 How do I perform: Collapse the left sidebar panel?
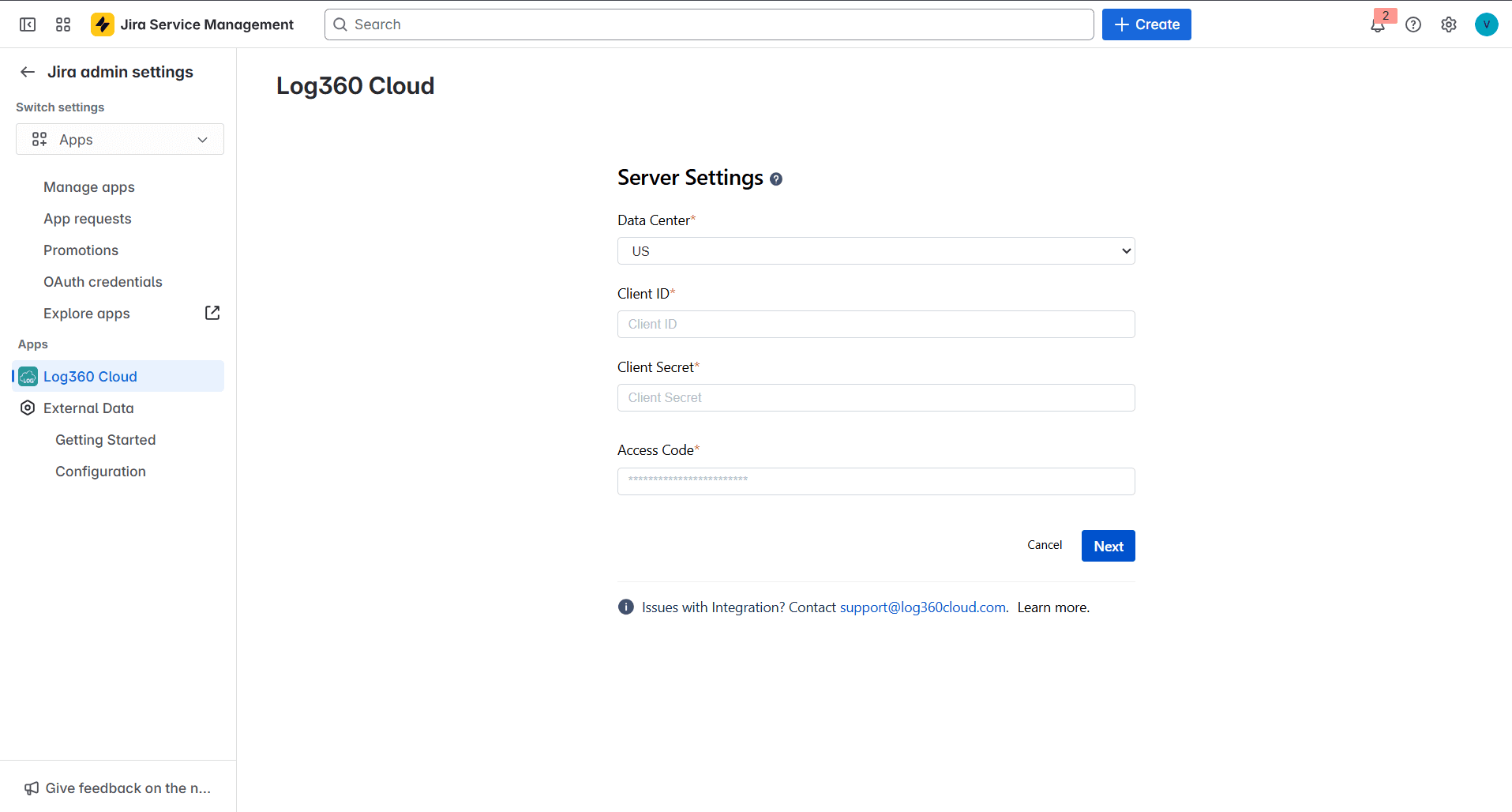tap(27, 24)
